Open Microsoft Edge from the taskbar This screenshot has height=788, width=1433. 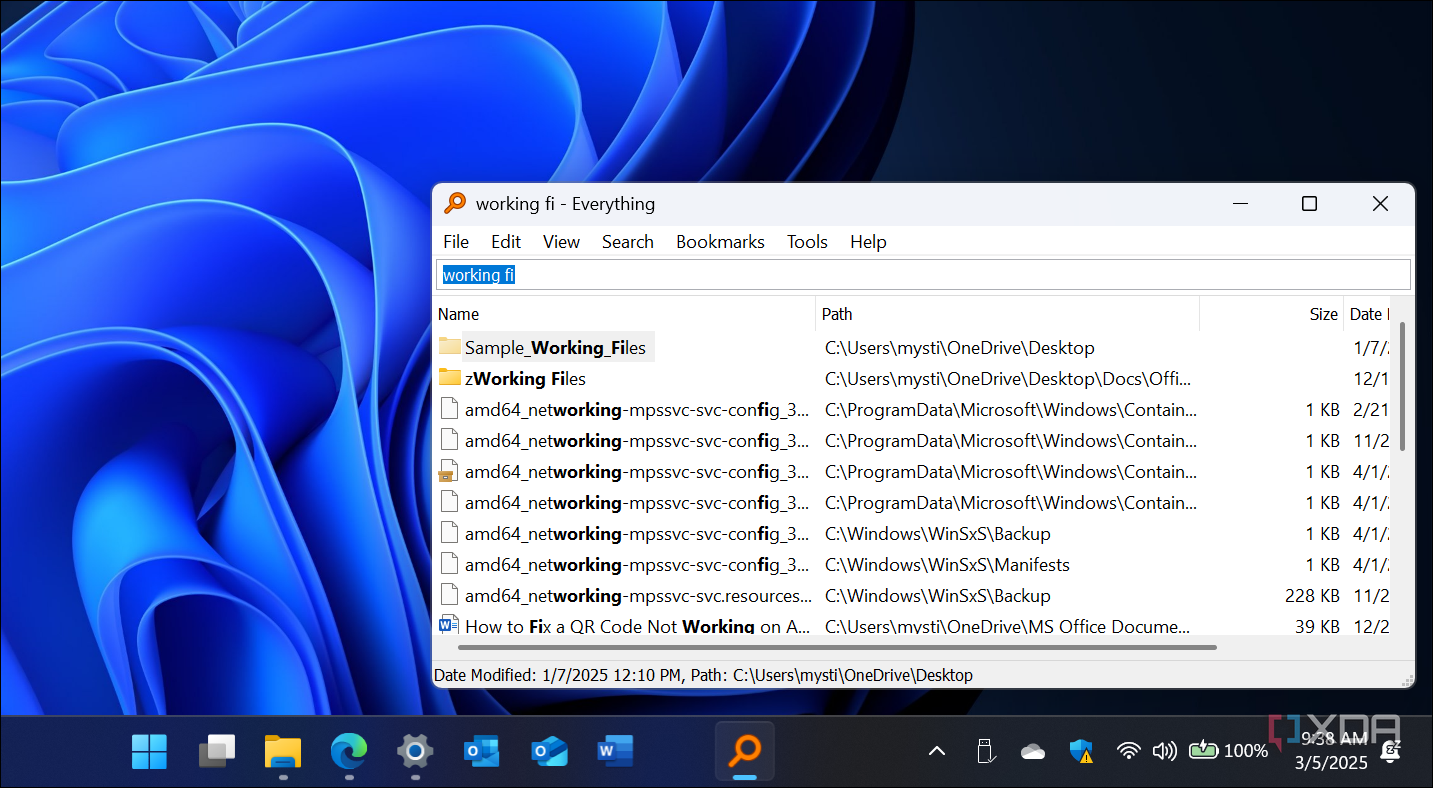coord(349,750)
